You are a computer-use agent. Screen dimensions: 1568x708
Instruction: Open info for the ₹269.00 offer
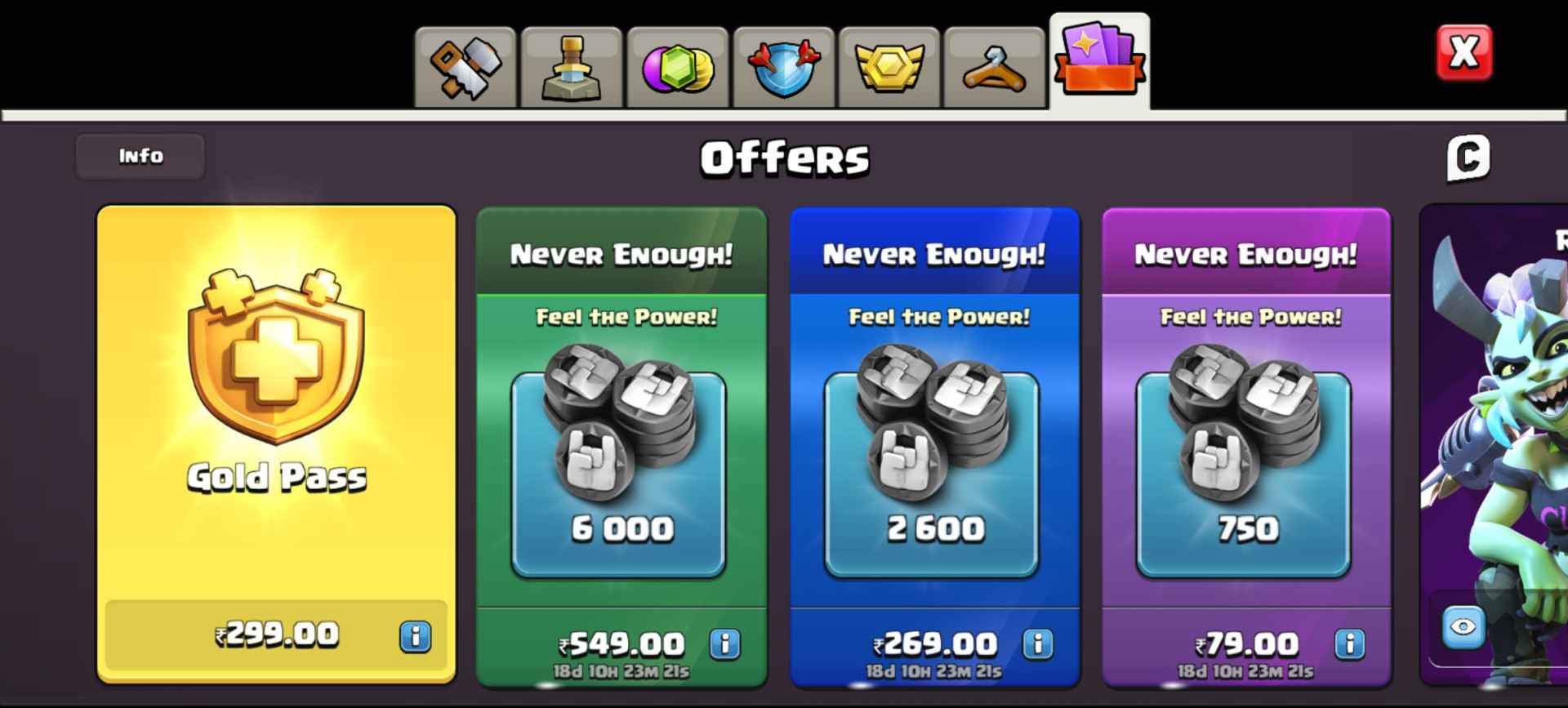coord(1038,644)
